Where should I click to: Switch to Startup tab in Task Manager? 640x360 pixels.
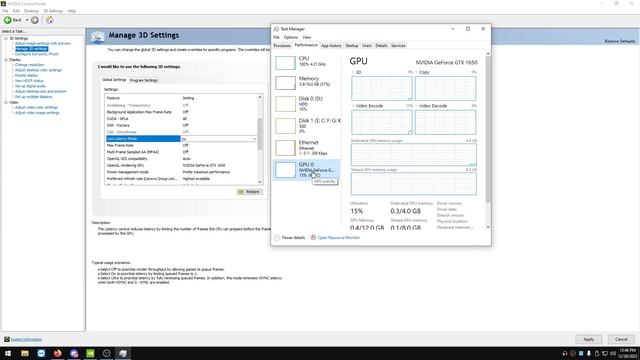click(352, 46)
